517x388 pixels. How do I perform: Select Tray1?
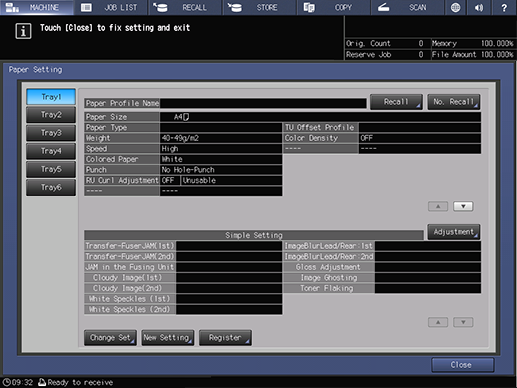pos(51,97)
